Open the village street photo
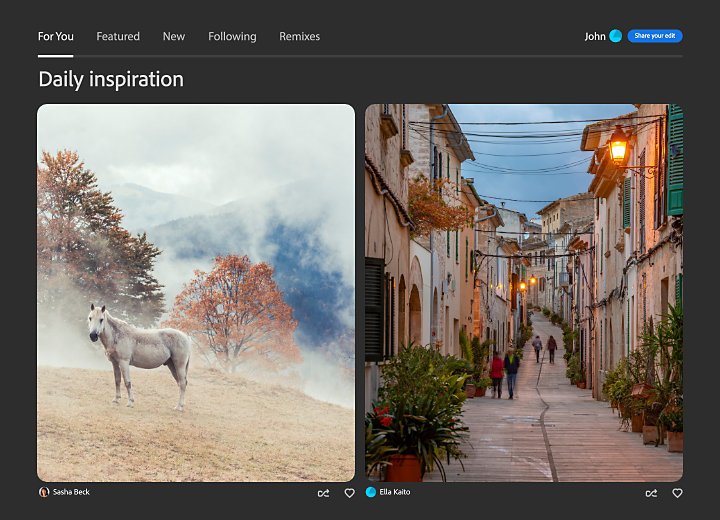Screen dimensions: 720x520 click(524, 293)
